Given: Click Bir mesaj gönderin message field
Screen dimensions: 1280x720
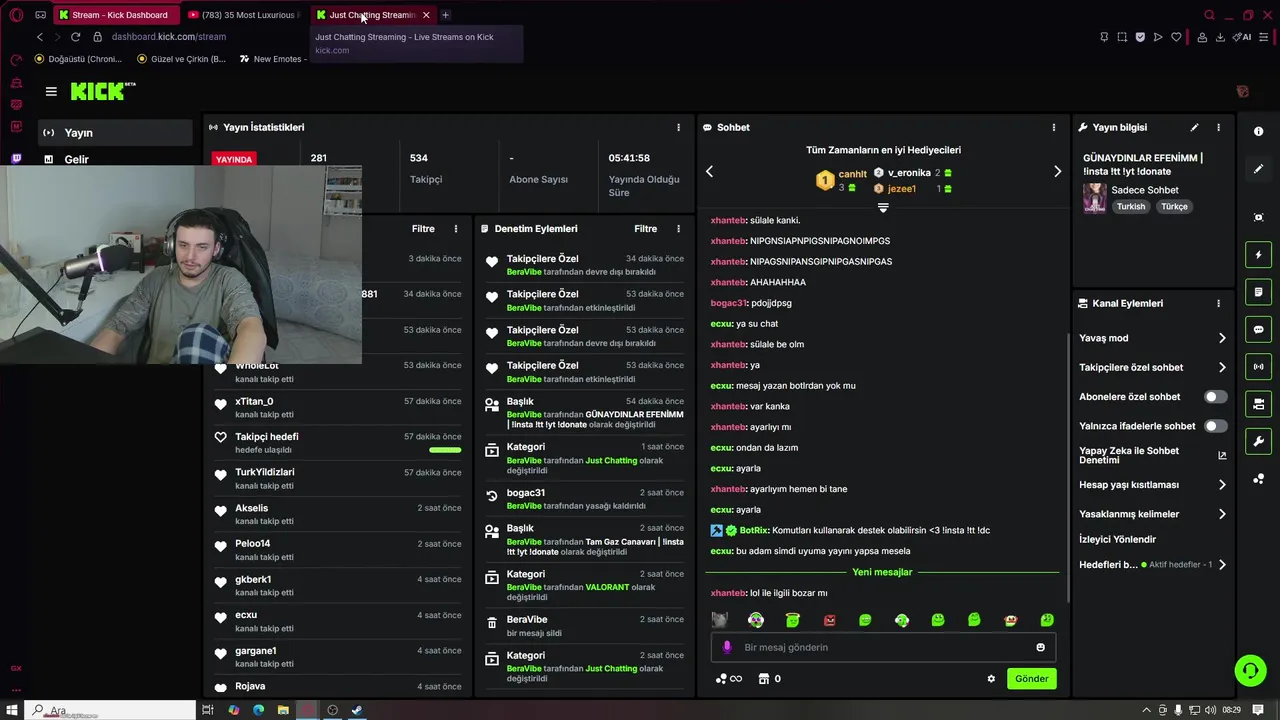Looking at the screenshot, I should 883,647.
